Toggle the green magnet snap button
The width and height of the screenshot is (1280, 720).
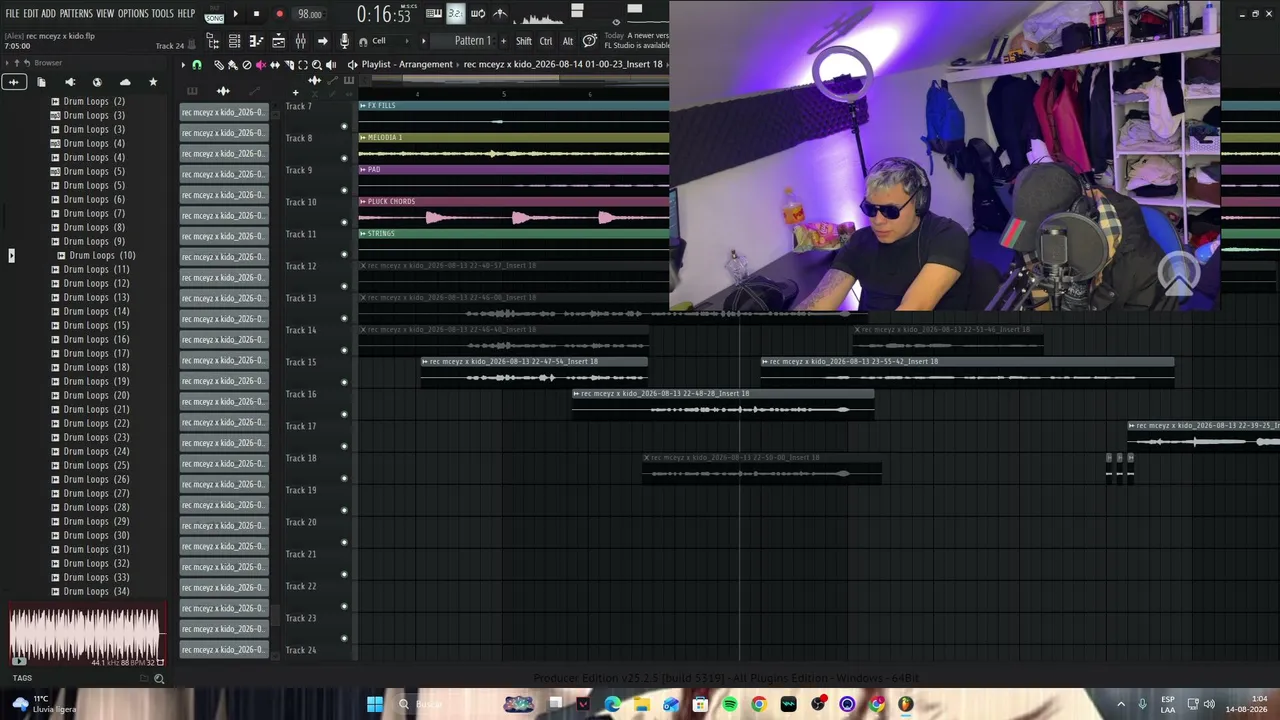197,65
